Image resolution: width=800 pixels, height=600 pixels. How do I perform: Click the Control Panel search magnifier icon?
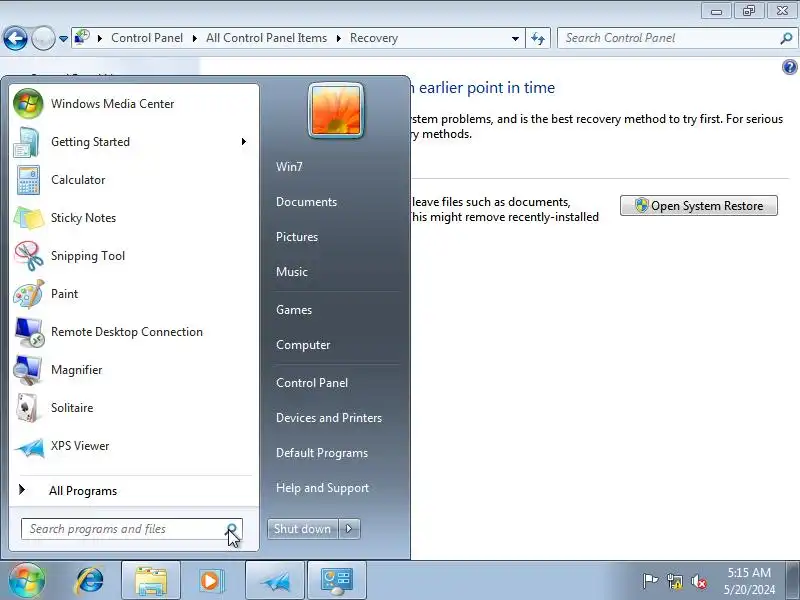[786, 38]
